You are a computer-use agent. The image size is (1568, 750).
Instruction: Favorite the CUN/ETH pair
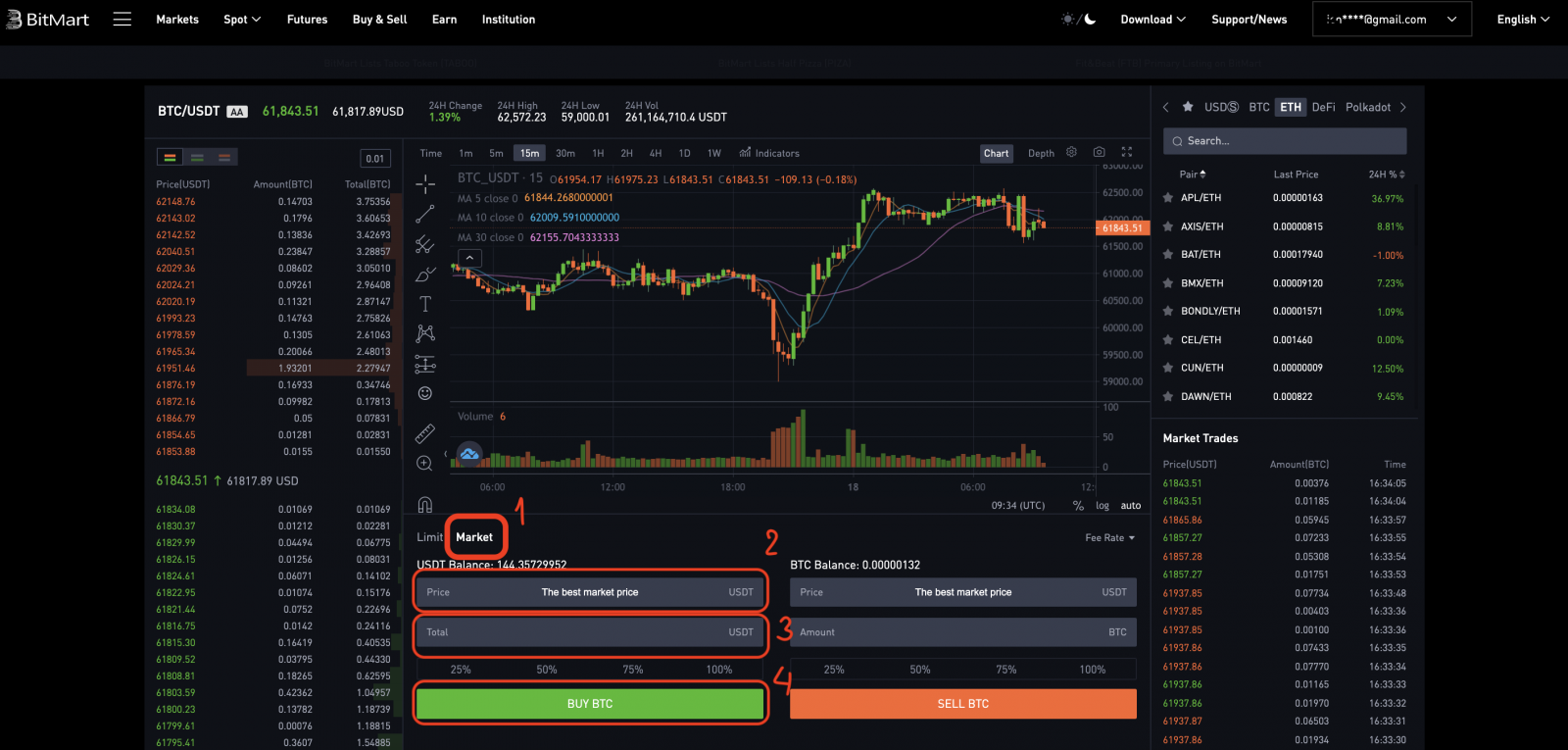(x=1168, y=368)
